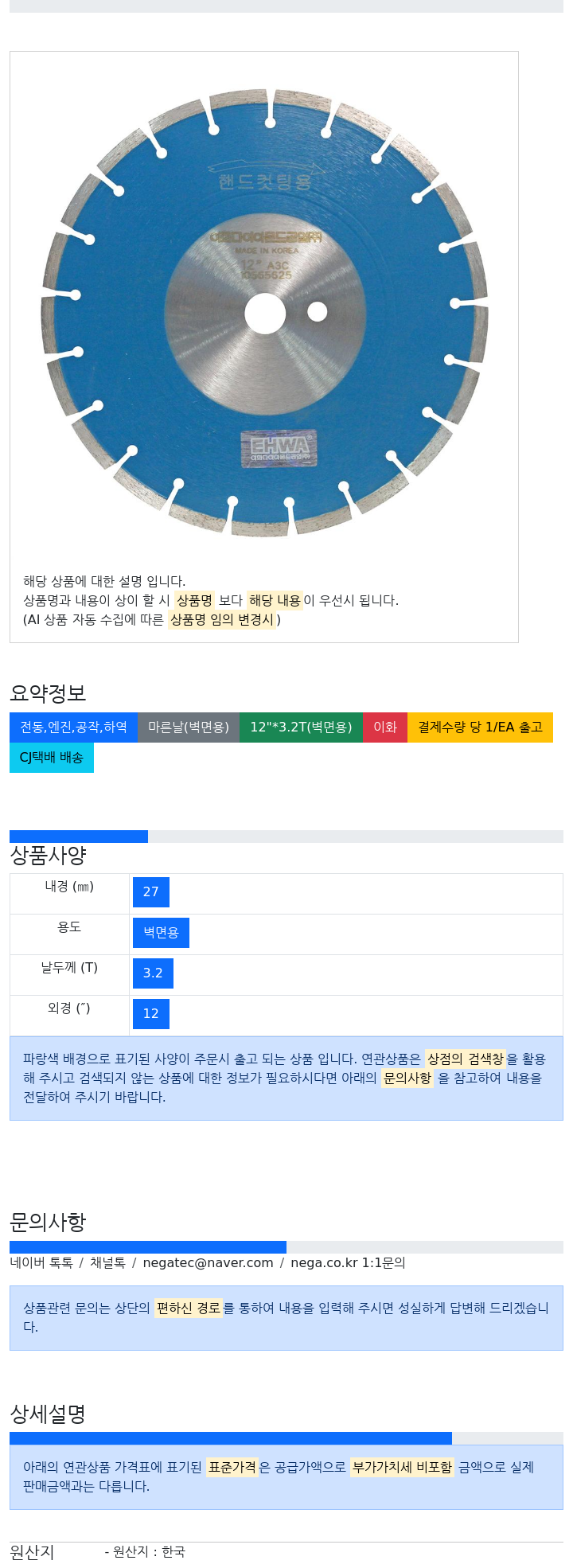Click the 상품사양 progress bar
The width and height of the screenshot is (573, 1568).
pyautogui.click(x=286, y=837)
